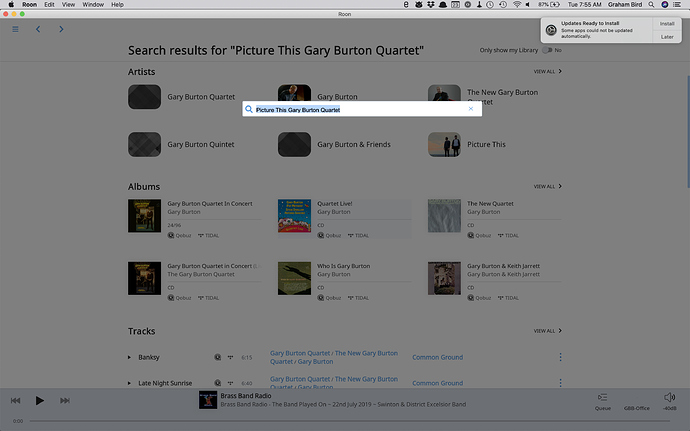The height and width of the screenshot is (431, 690).
Task: Go back with the left arrow
Action: pyautogui.click(x=38, y=29)
